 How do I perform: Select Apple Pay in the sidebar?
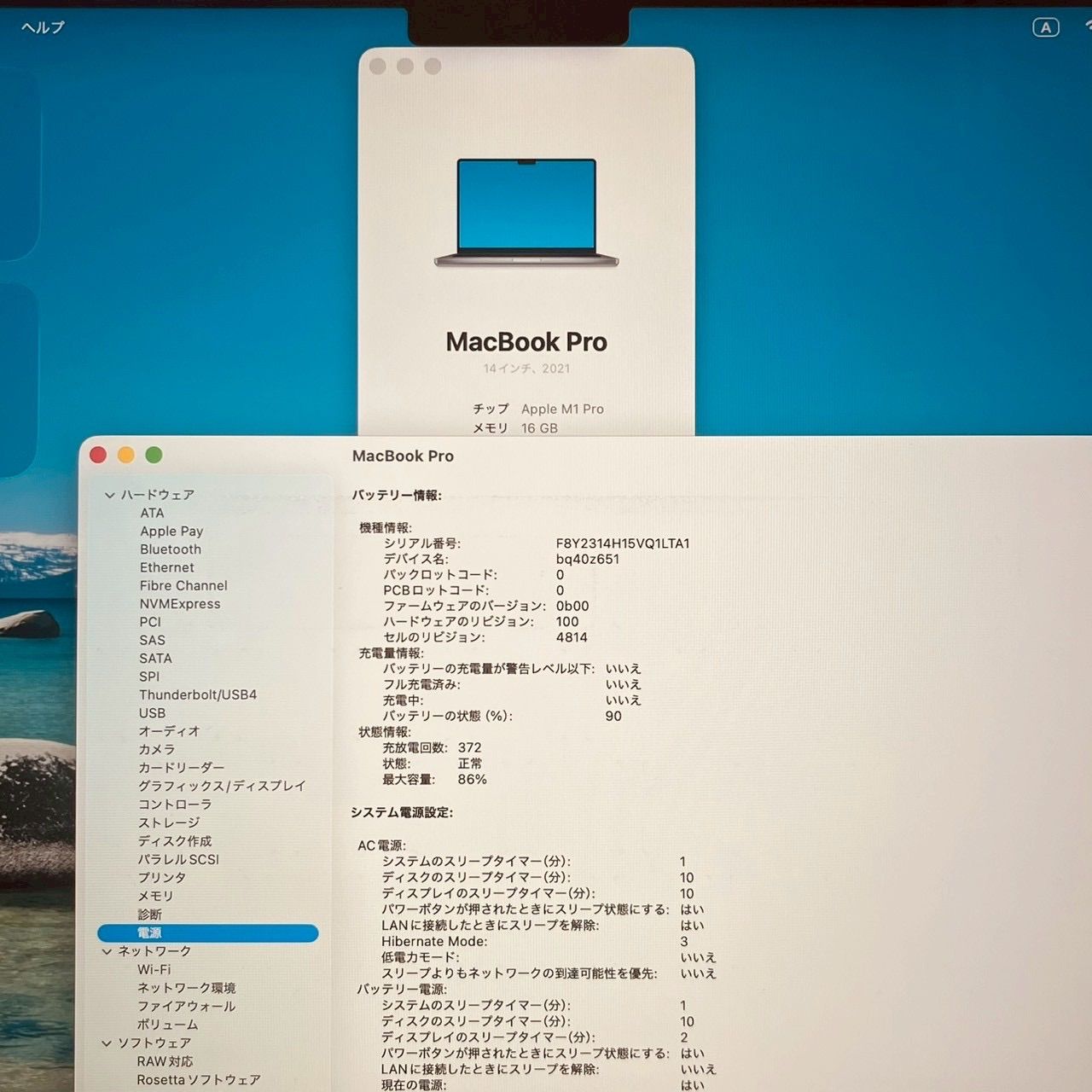(x=171, y=531)
